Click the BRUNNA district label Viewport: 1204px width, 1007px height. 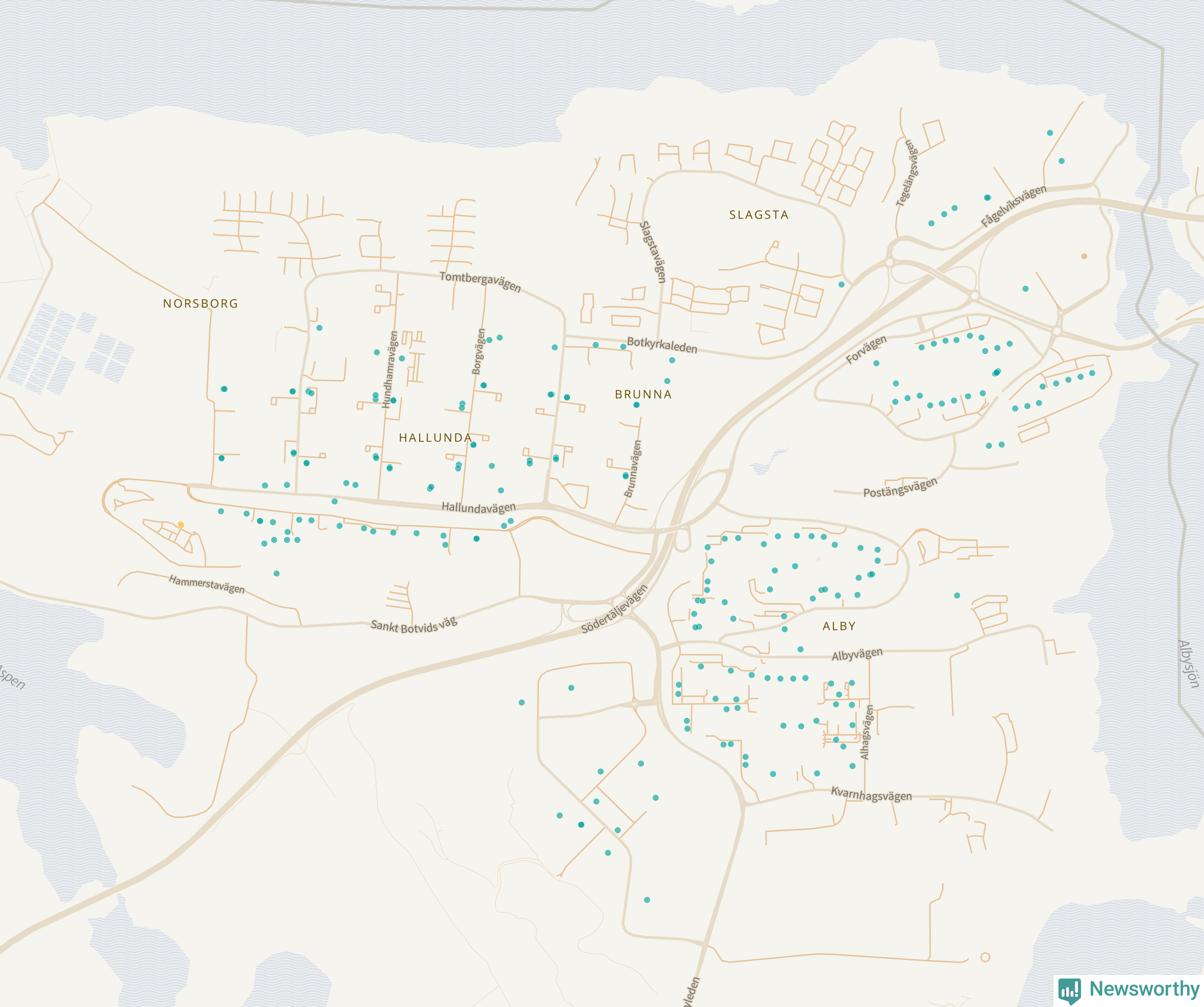click(x=643, y=394)
